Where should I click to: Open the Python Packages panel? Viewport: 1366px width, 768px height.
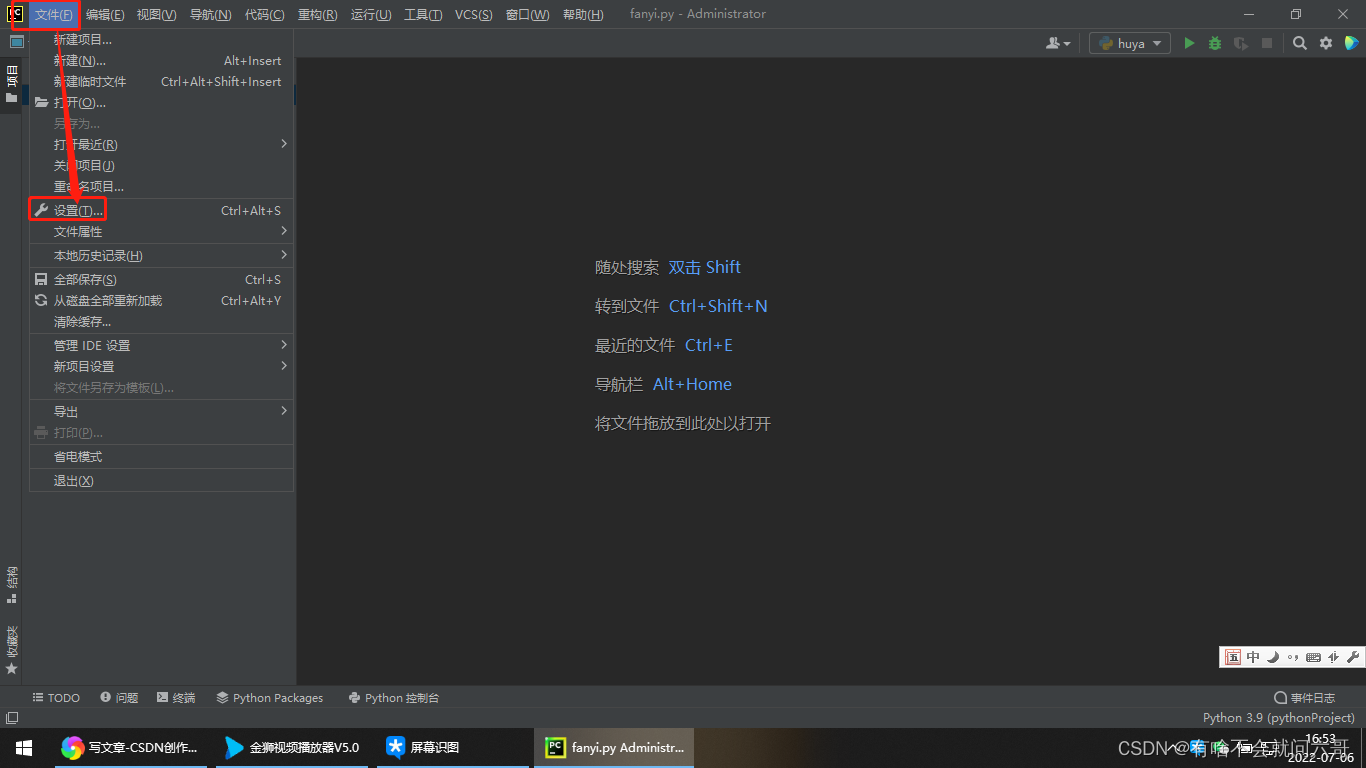268,697
